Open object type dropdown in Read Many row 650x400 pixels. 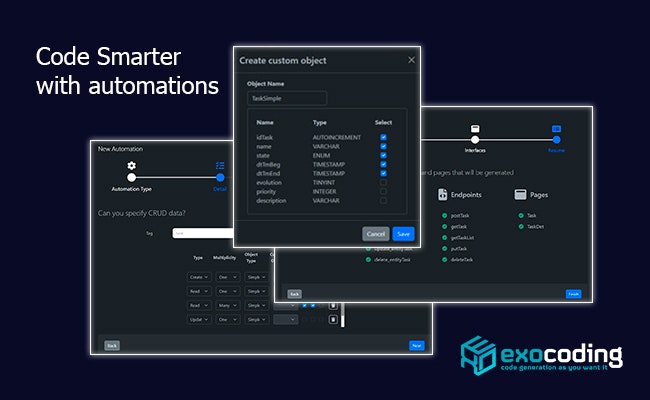pyautogui.click(x=256, y=305)
